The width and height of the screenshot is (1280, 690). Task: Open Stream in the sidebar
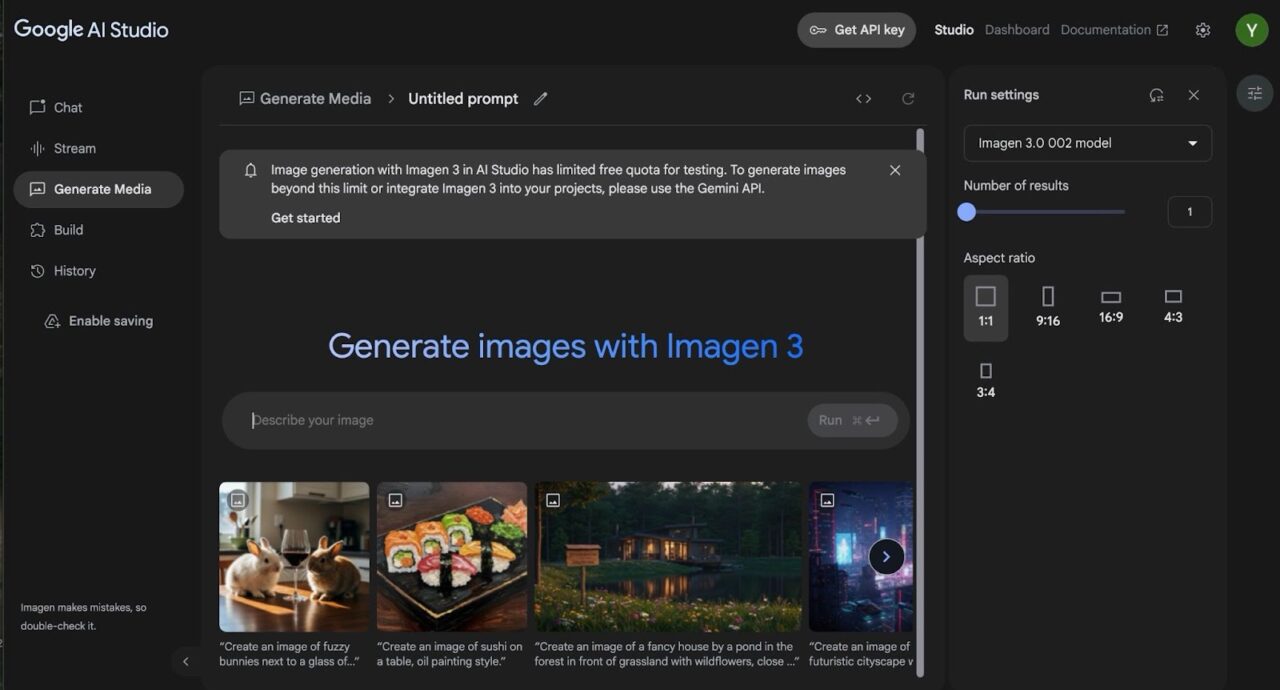click(x=98, y=149)
